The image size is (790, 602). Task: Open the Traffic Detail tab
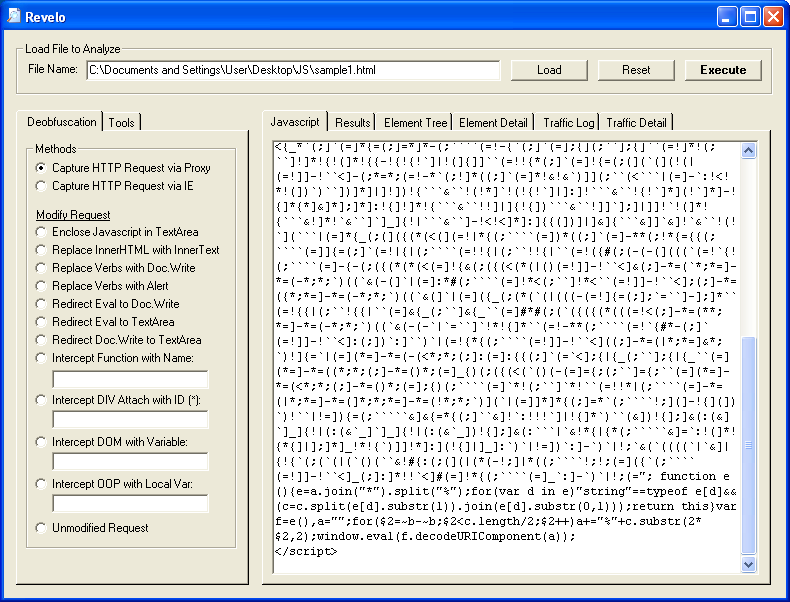click(636, 122)
